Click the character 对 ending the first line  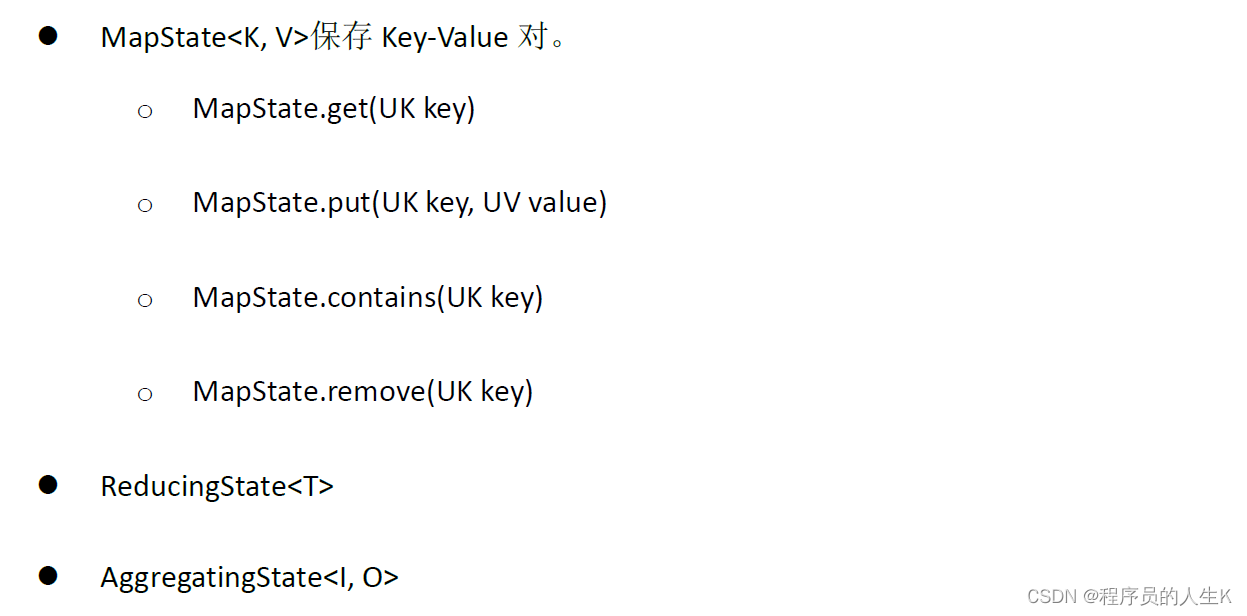[533, 38]
